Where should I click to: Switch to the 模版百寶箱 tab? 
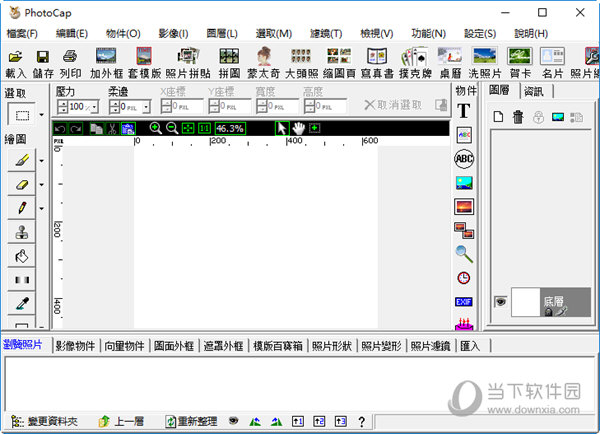(277, 346)
